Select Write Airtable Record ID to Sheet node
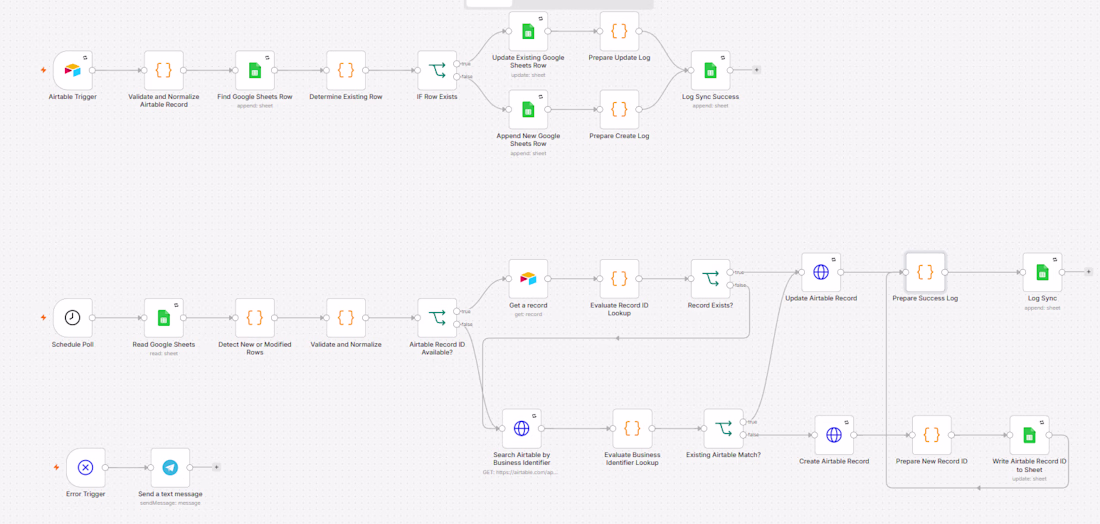Image resolution: width=1100 pixels, height=524 pixels. coord(1029,435)
